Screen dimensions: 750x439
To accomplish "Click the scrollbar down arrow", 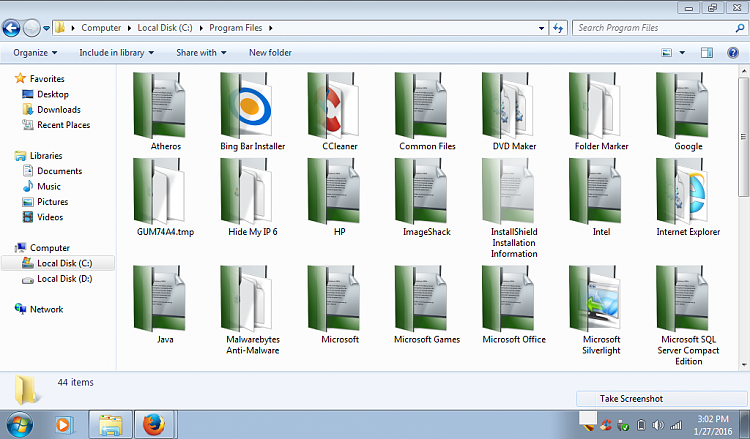I will (743, 365).
